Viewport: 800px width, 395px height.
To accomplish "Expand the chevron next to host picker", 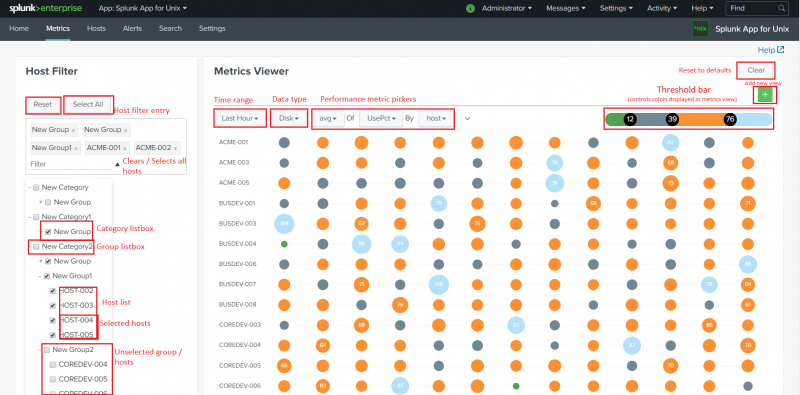I will click(467, 118).
